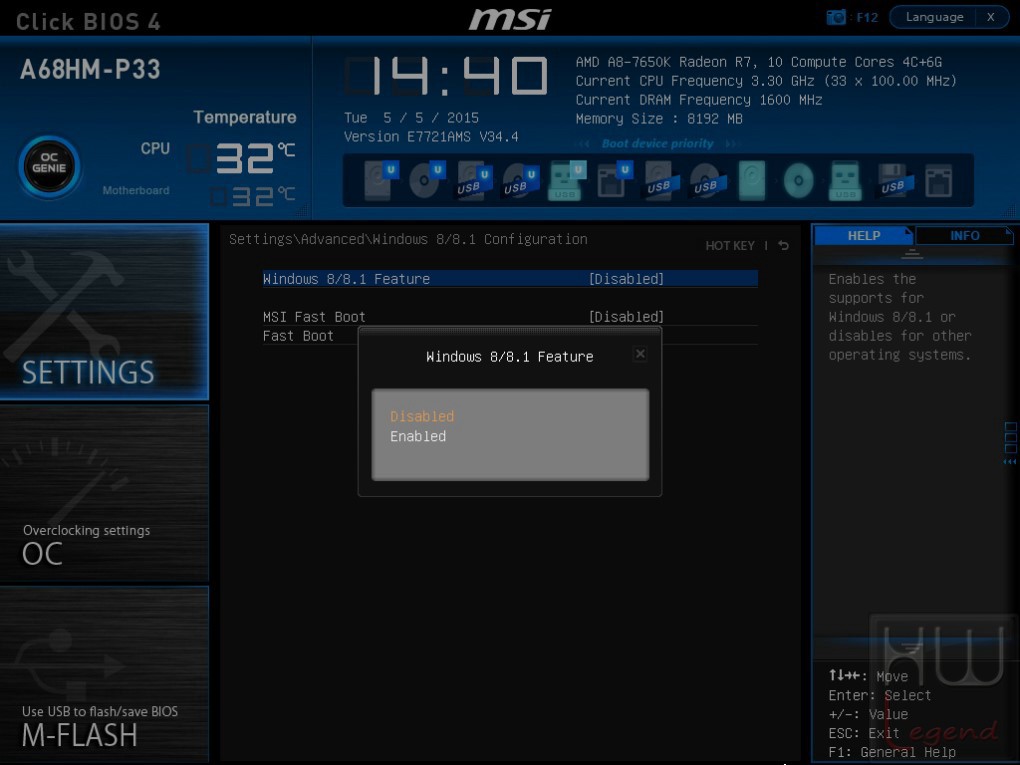Image resolution: width=1020 pixels, height=765 pixels.
Task: Click the Boot device priority label
Action: 658,143
